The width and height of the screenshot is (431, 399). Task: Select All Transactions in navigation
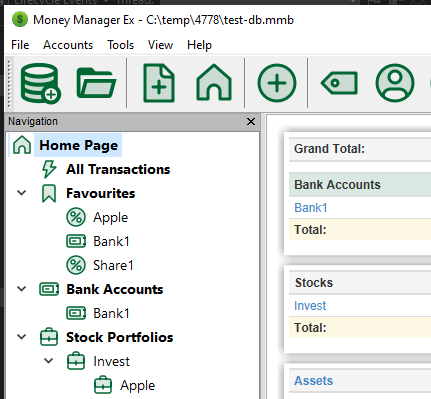[118, 169]
